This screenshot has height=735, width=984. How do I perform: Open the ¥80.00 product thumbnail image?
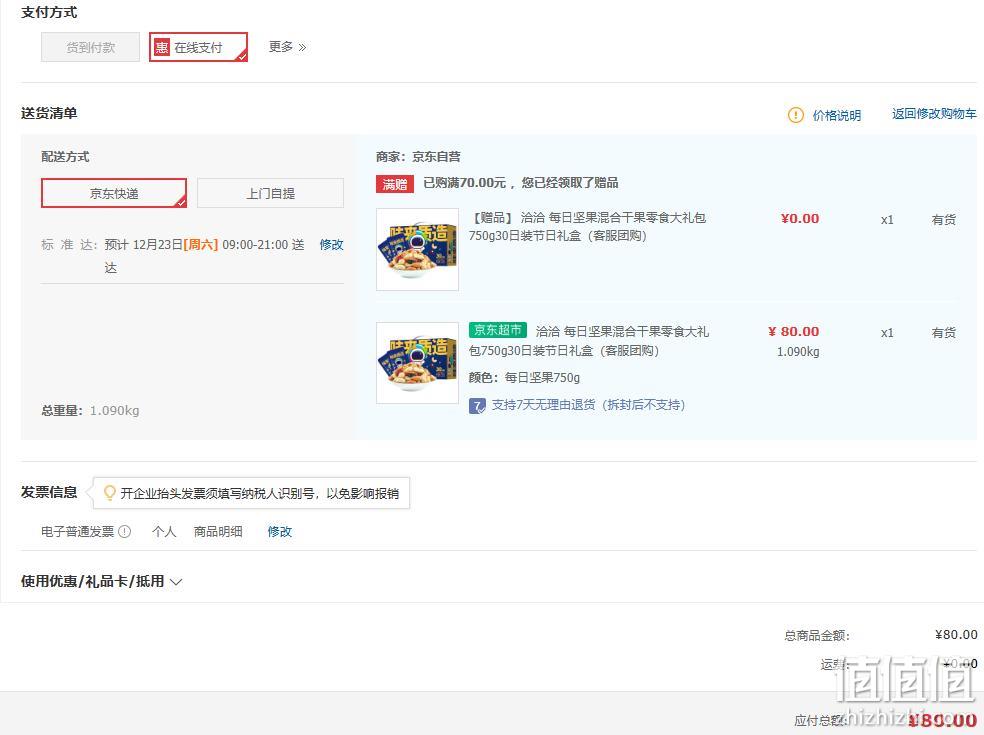(x=417, y=363)
